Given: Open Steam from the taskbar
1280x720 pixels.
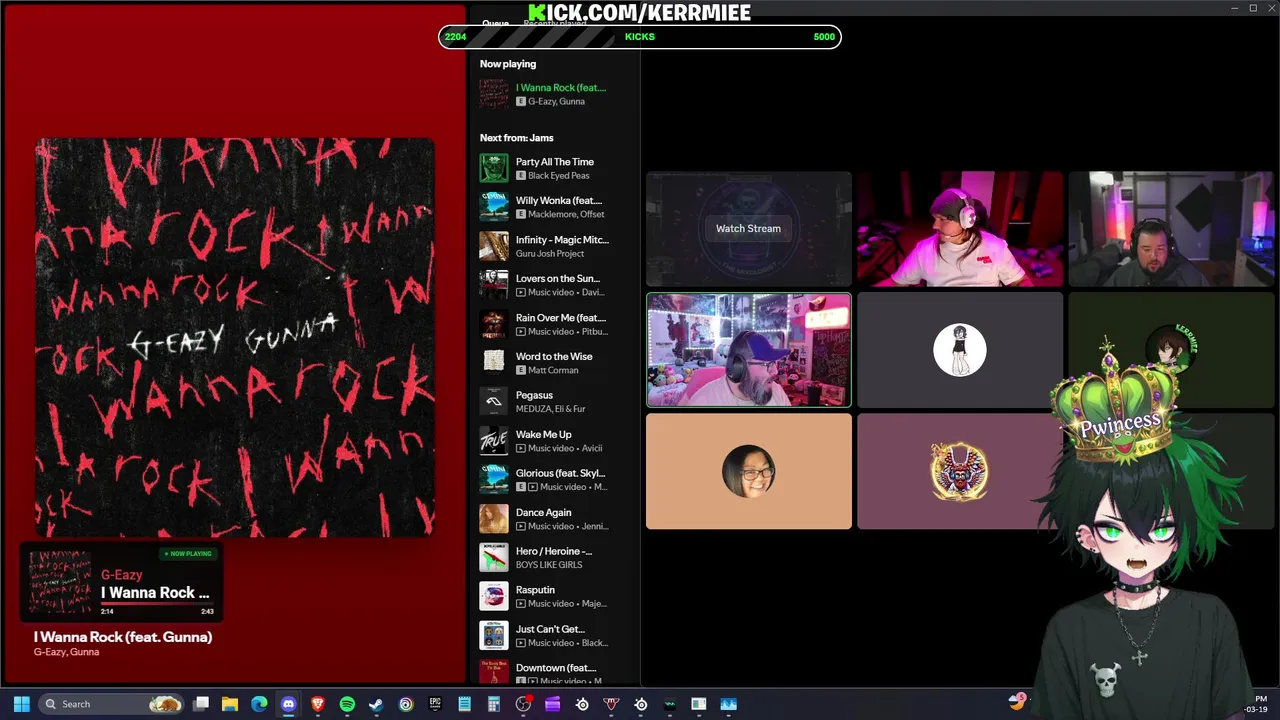Looking at the screenshot, I should (376, 704).
